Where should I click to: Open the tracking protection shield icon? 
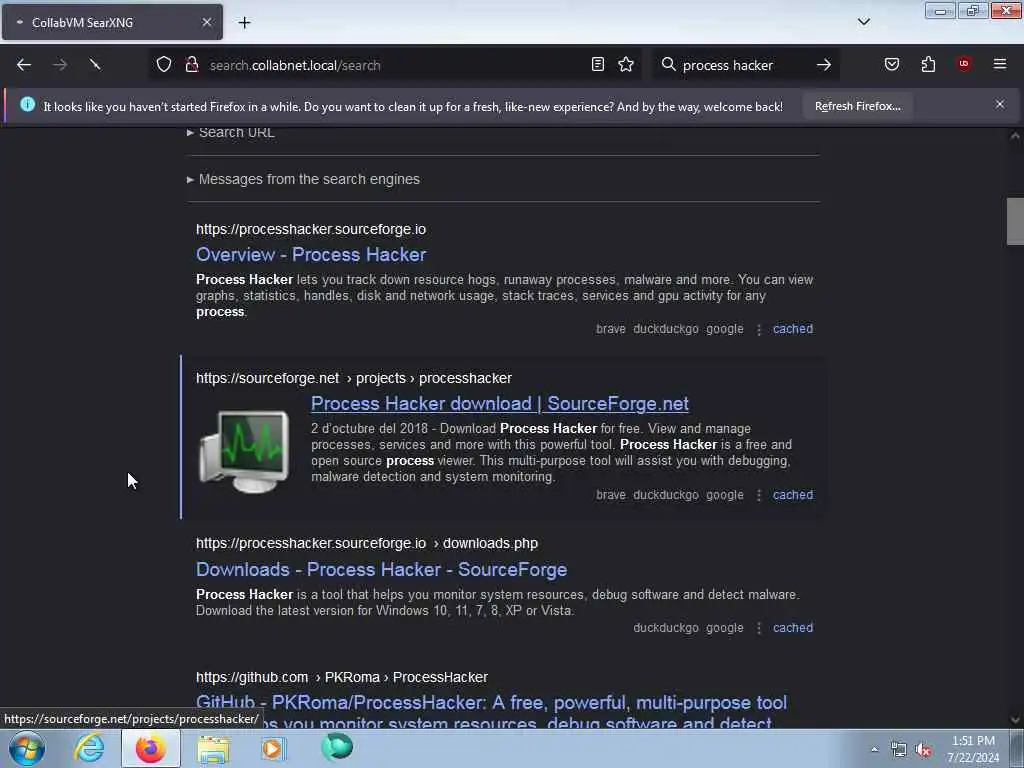pos(164,65)
